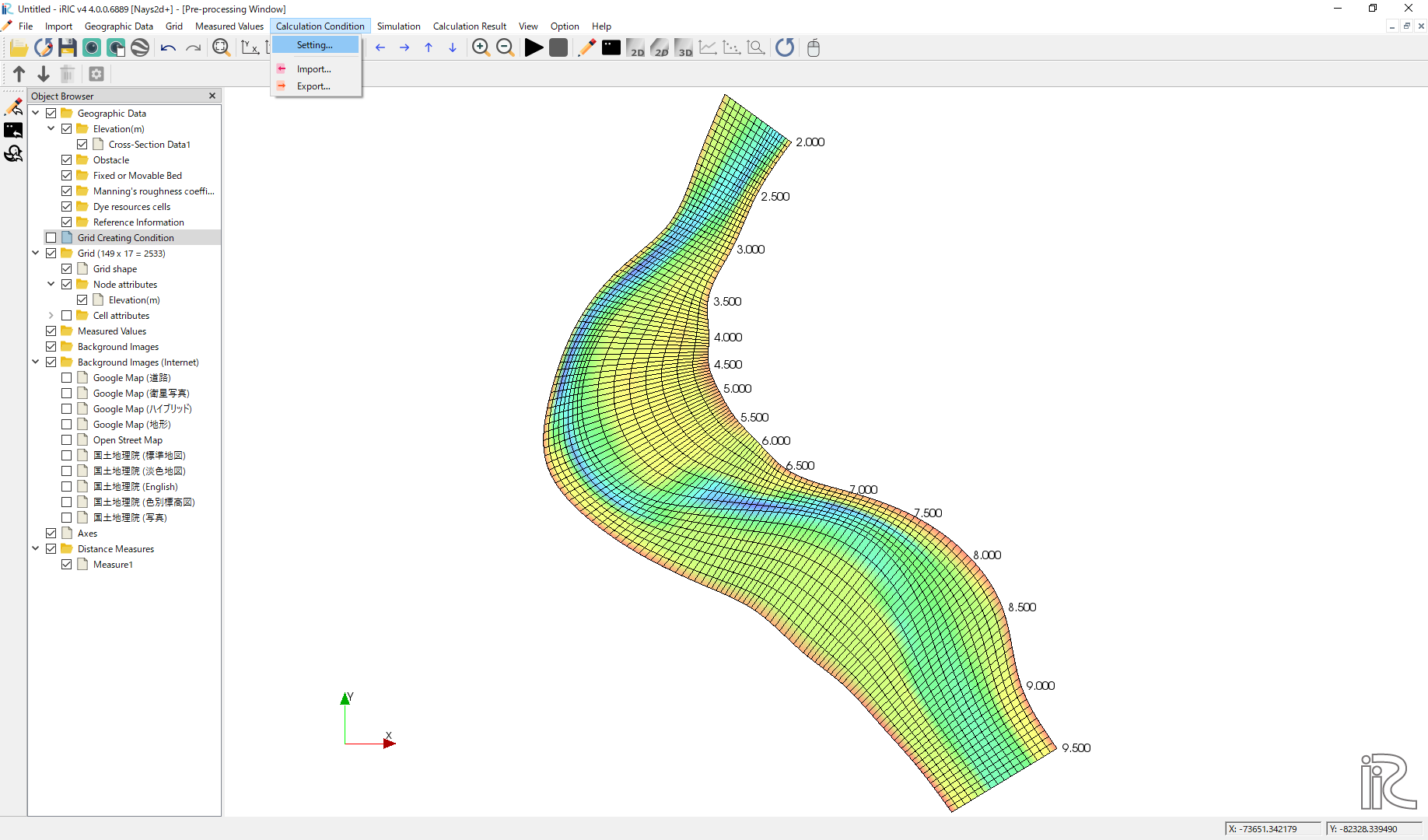Close the Object Browser panel
1428x840 pixels.
pos(212,96)
